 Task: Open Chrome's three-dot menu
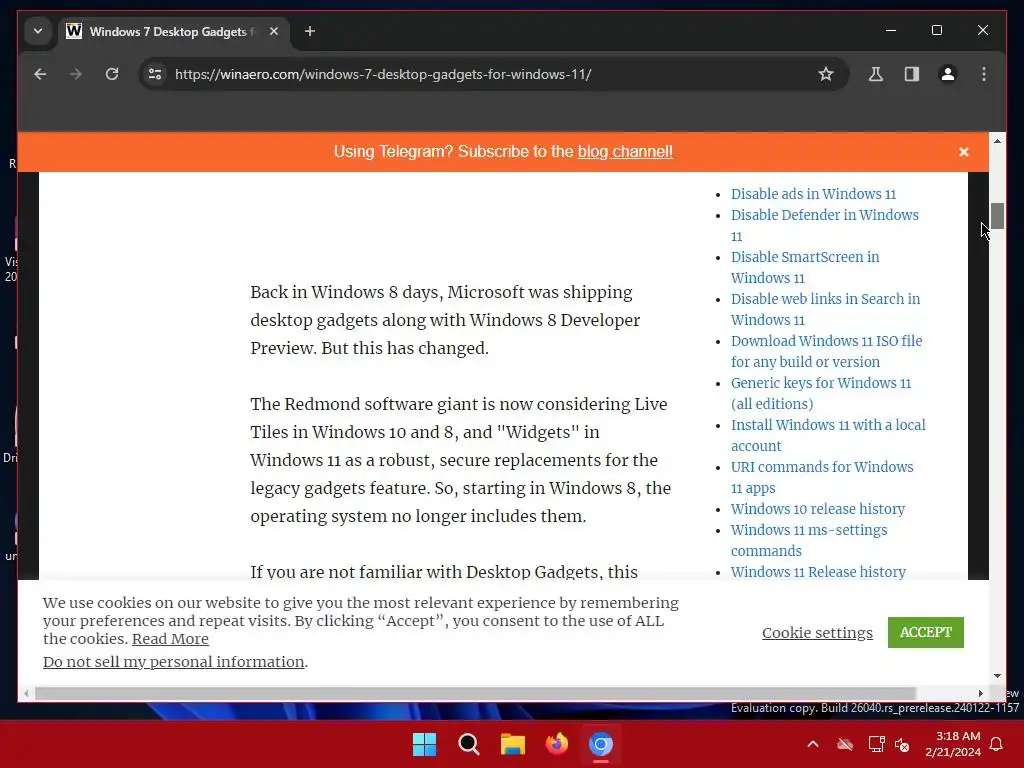pyautogui.click(x=984, y=74)
